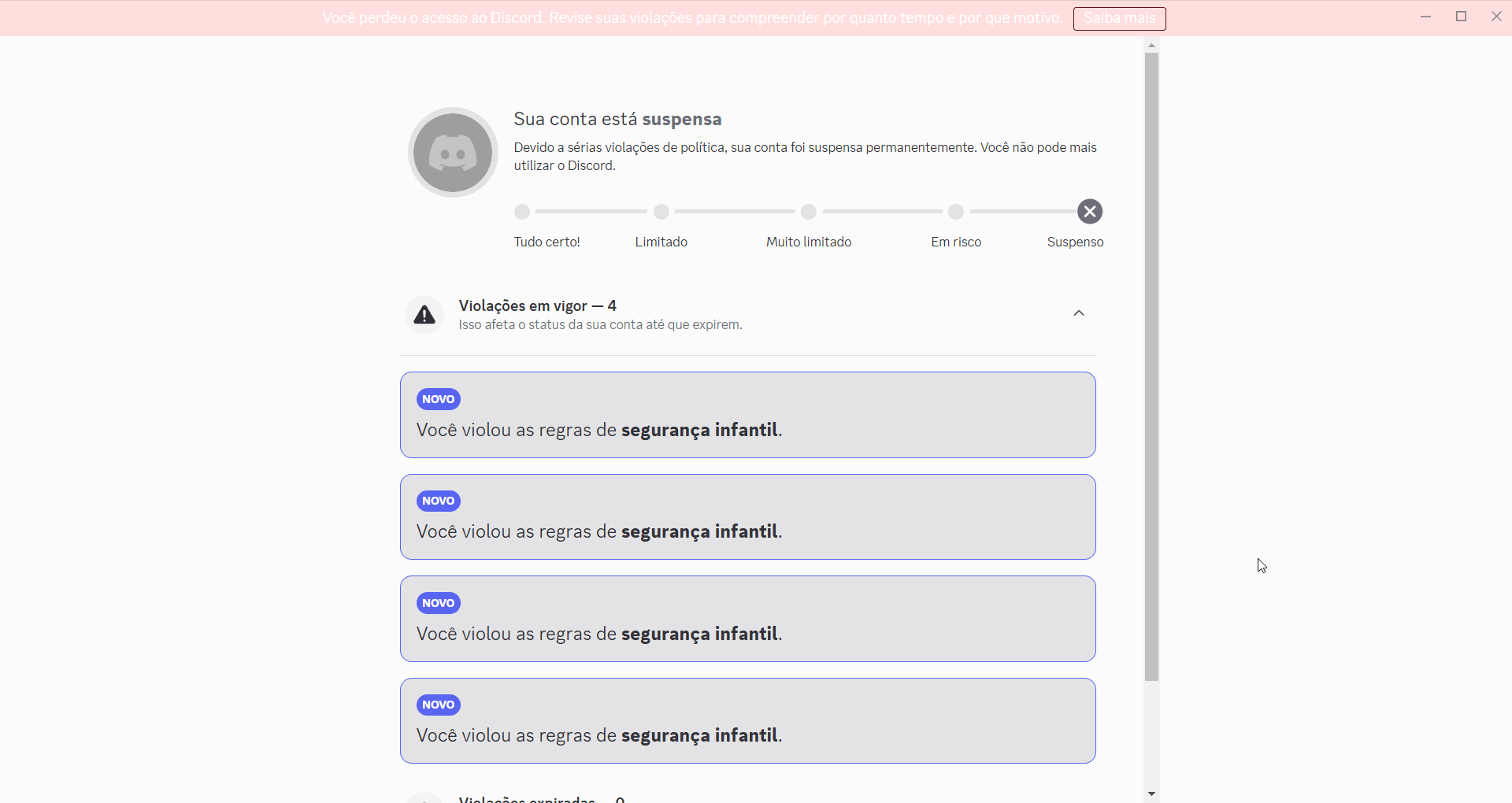Click the Limitado label
This screenshot has height=803, width=1512.
point(661,242)
